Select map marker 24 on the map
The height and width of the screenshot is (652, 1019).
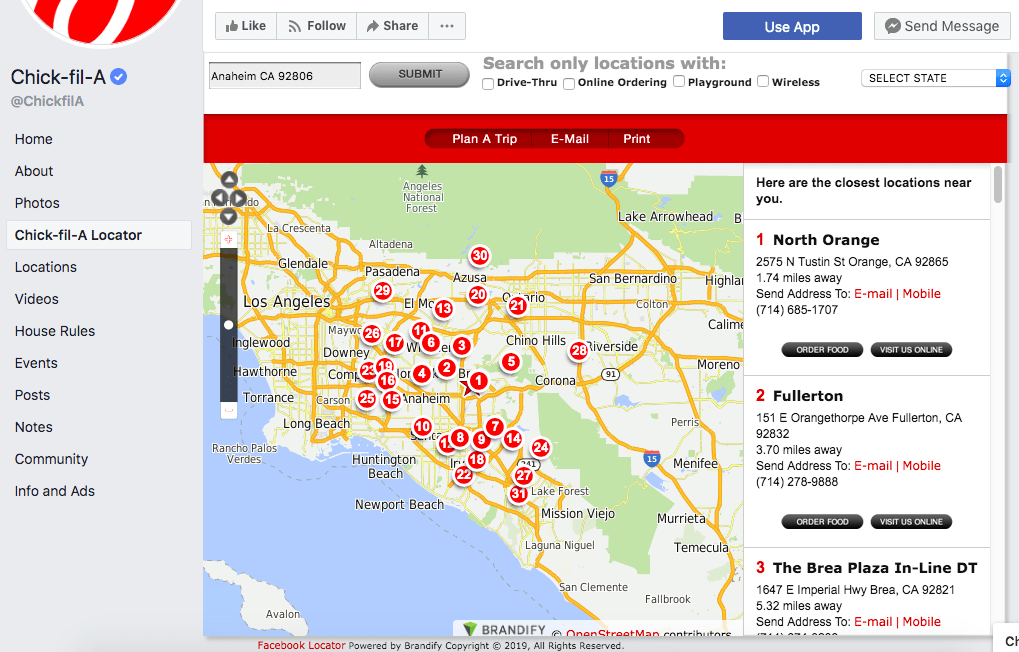[541, 447]
